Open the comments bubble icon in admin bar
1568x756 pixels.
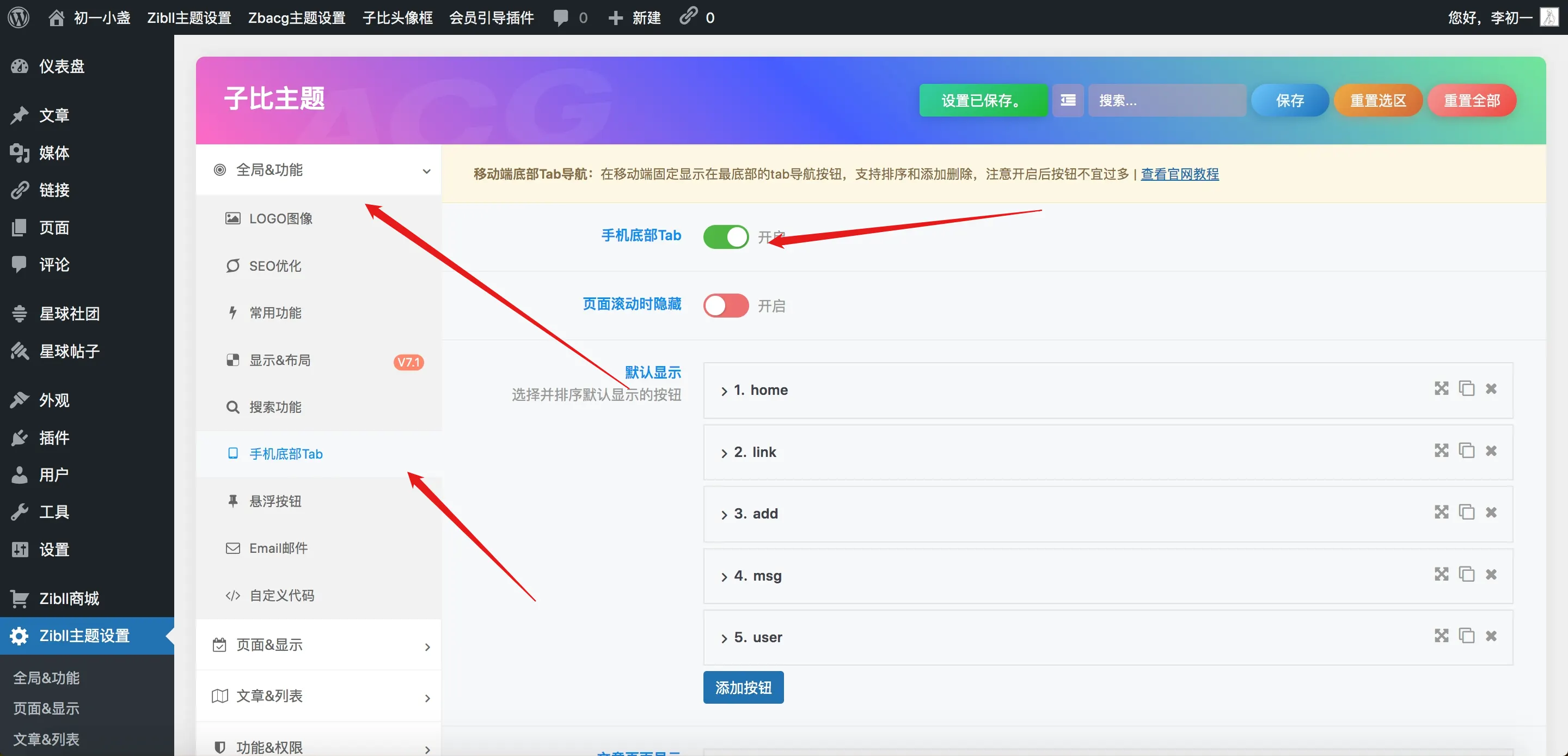[x=561, y=17]
